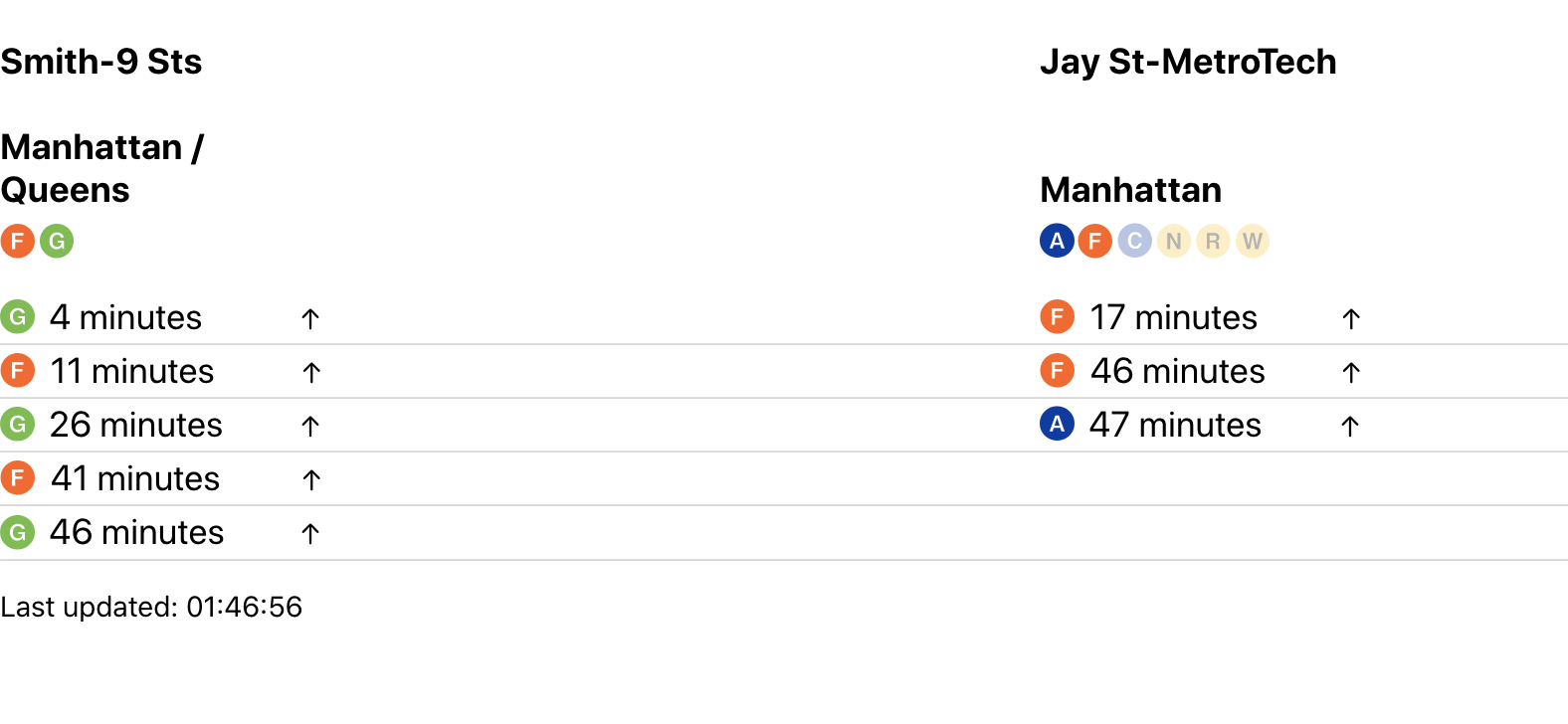The image size is (1568, 724).
Task: Click the arrow beside 26 minutes row
Action: coord(309,426)
